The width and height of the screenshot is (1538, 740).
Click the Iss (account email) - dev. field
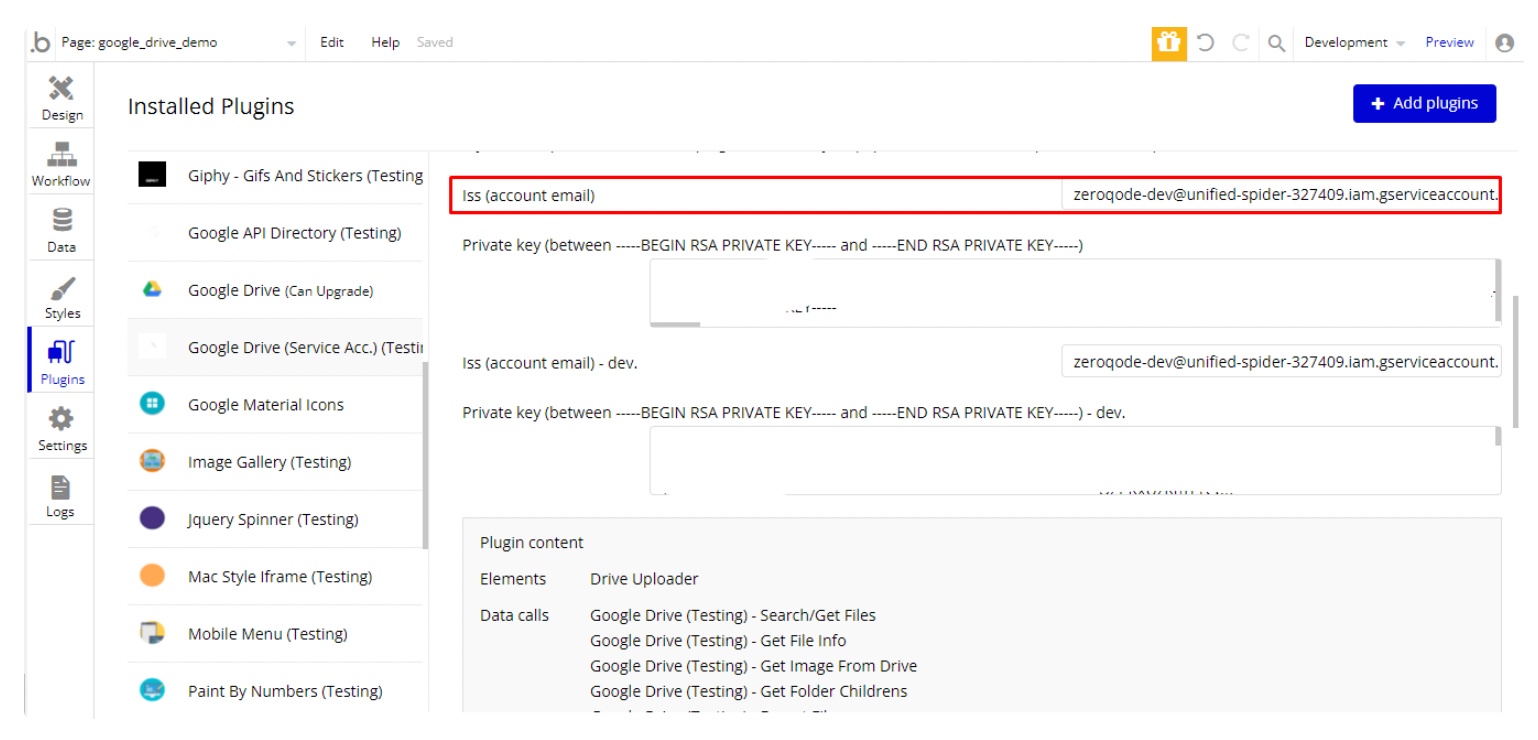point(1281,361)
